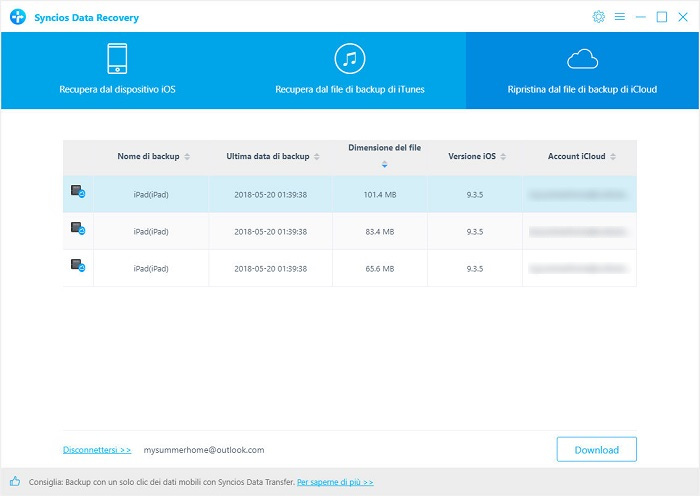Select iPad(iPad) name in 101.4 MB row
This screenshot has height=496, width=700.
click(151, 195)
